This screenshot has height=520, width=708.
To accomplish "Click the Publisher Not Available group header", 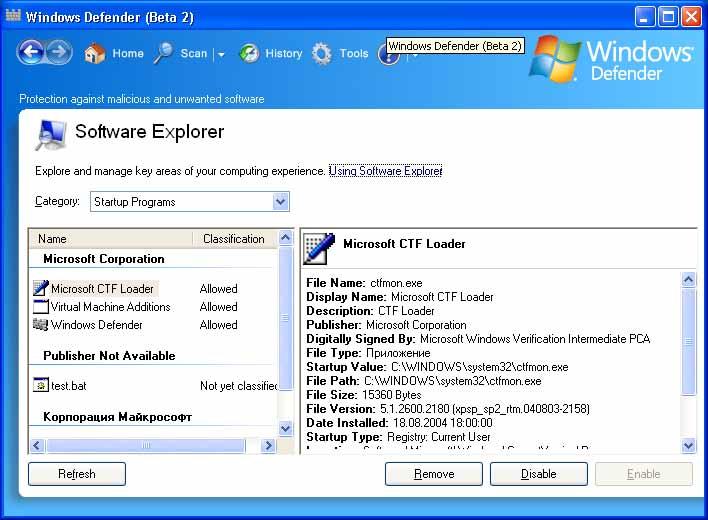I will [109, 356].
